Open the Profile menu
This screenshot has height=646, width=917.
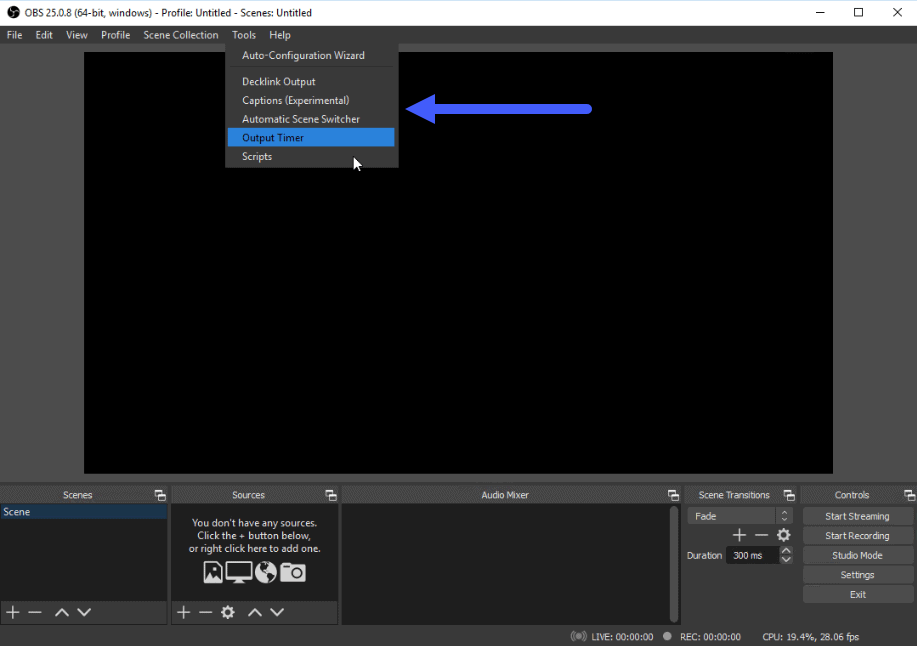[x=115, y=35]
